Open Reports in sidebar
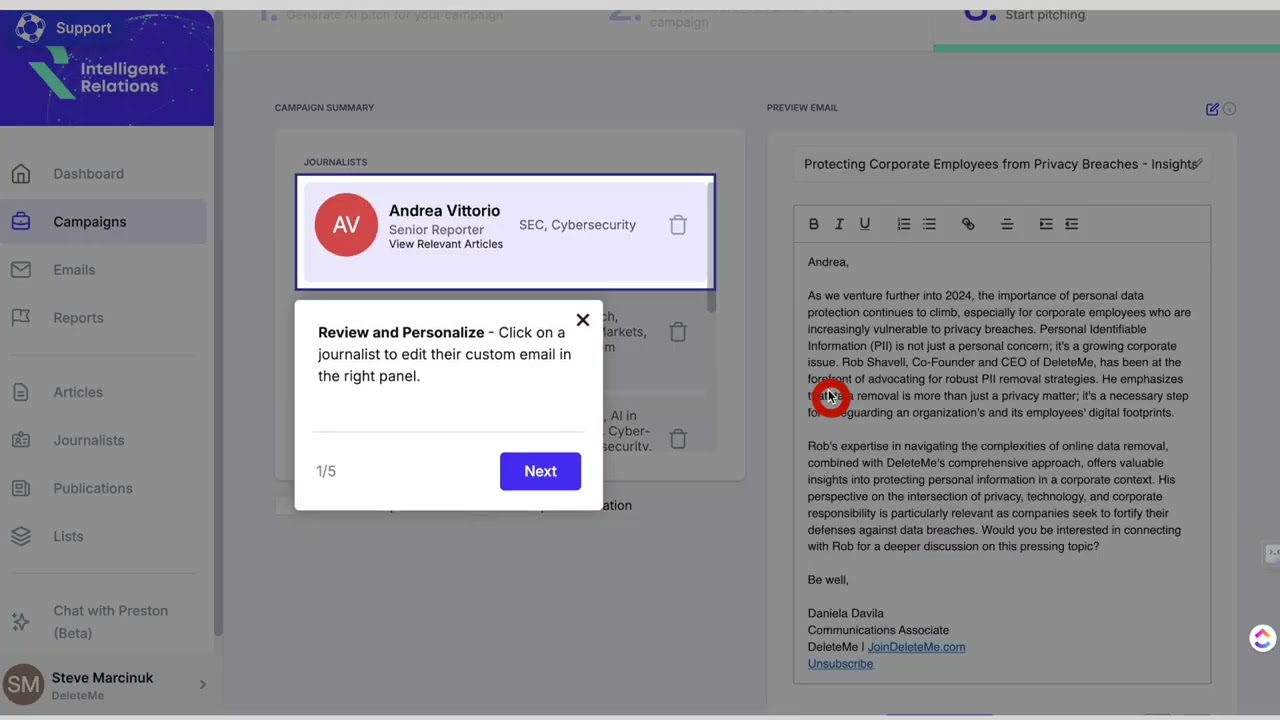The height and width of the screenshot is (720, 1280). pyautogui.click(x=78, y=318)
